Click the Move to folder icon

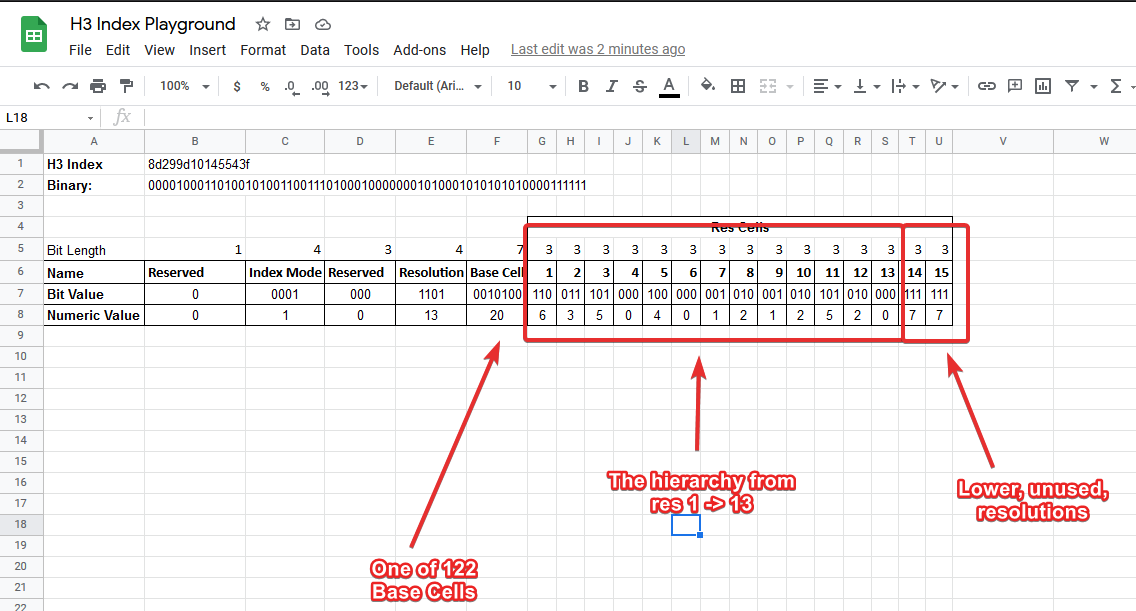(x=292, y=25)
